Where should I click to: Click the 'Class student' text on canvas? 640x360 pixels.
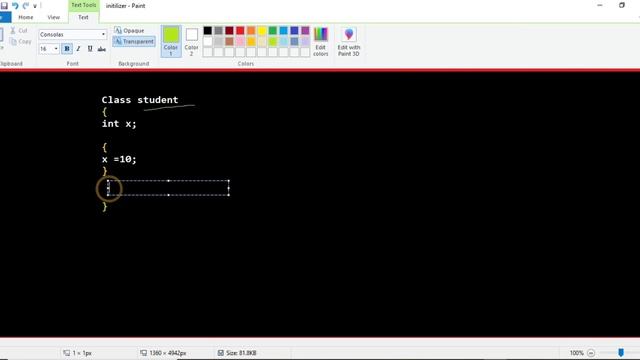tap(140, 100)
